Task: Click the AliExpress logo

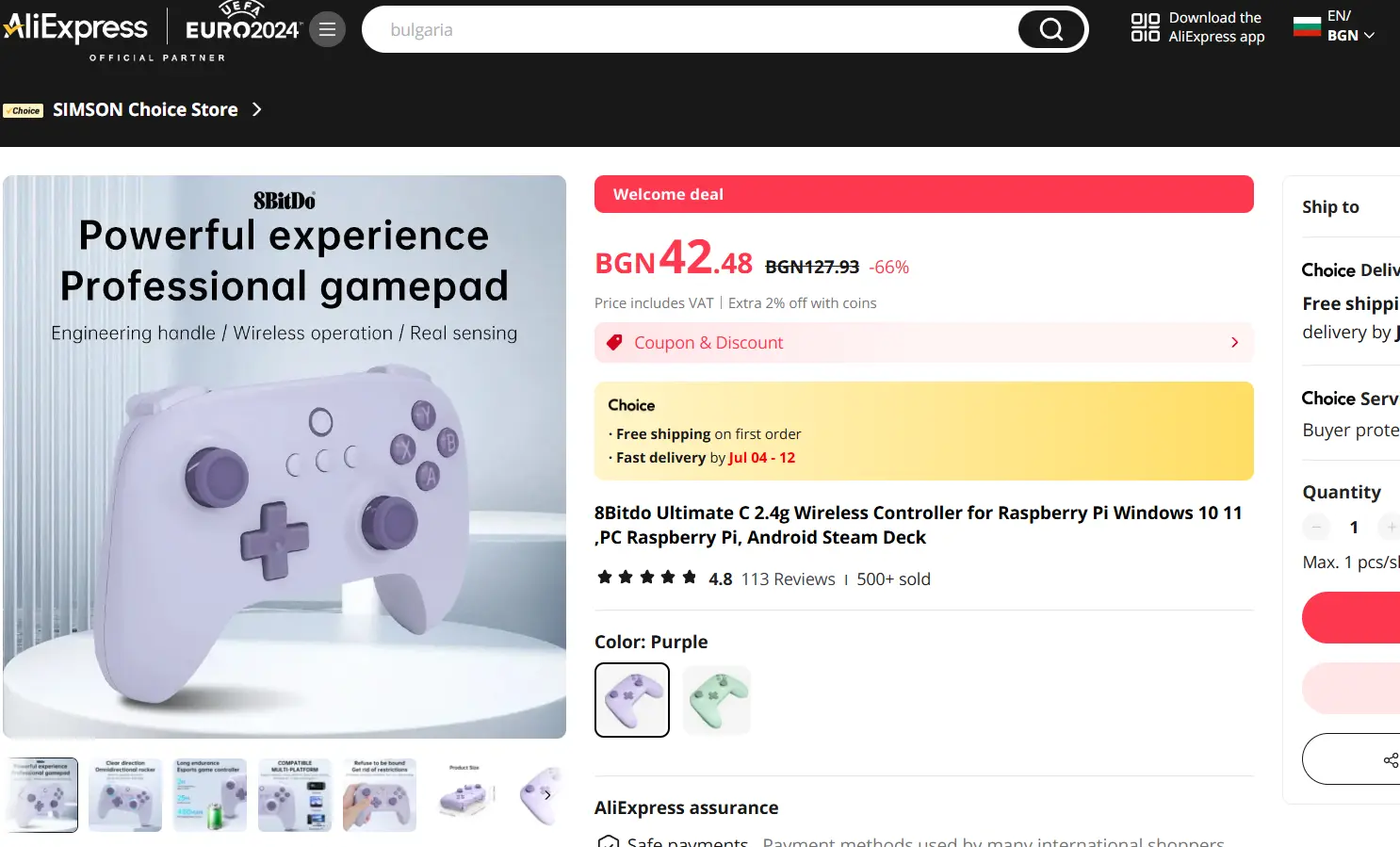Action: click(75, 28)
